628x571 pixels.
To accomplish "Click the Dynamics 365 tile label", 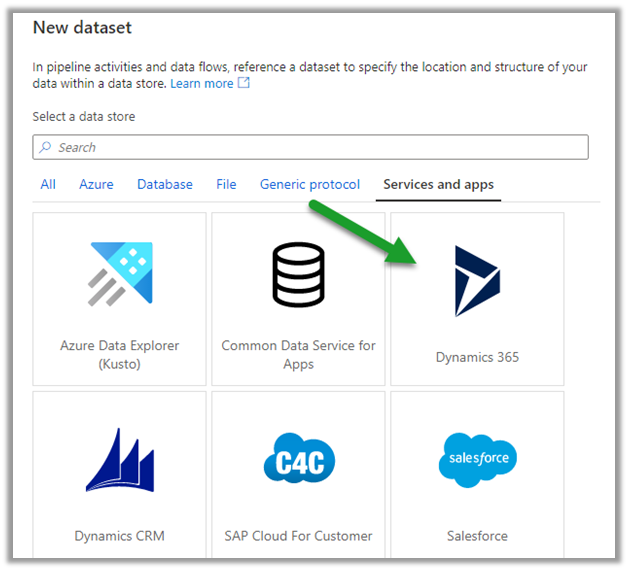I will tap(477, 357).
